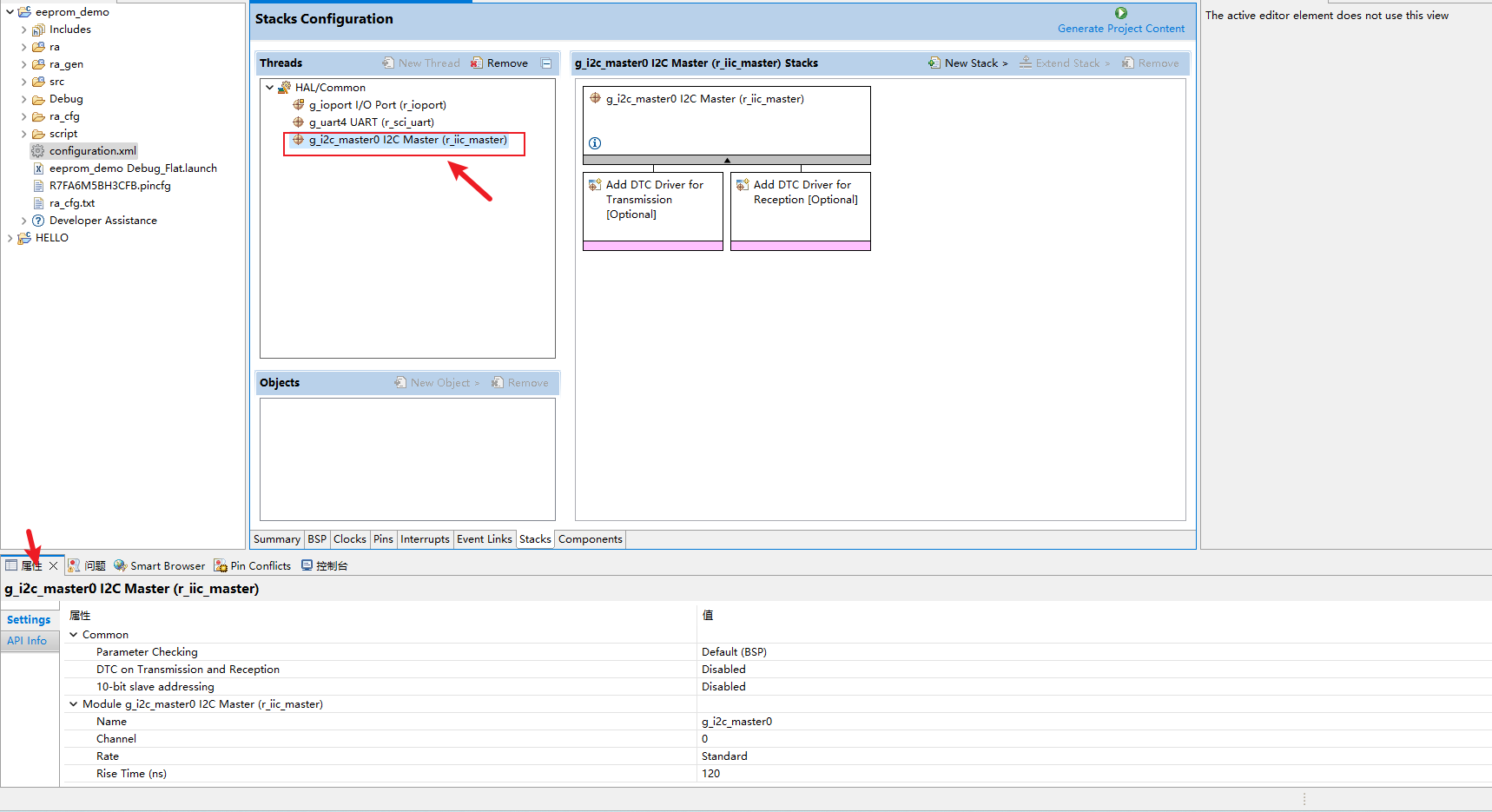Select g_i2c_master0 I2C Master thread item
1492x812 pixels.
click(407, 140)
